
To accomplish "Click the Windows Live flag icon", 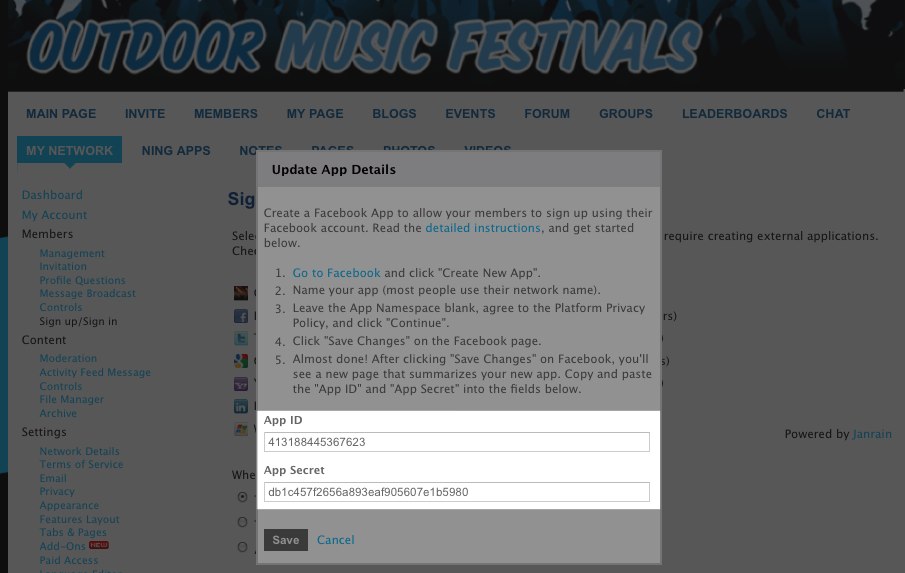I will tap(241, 429).
